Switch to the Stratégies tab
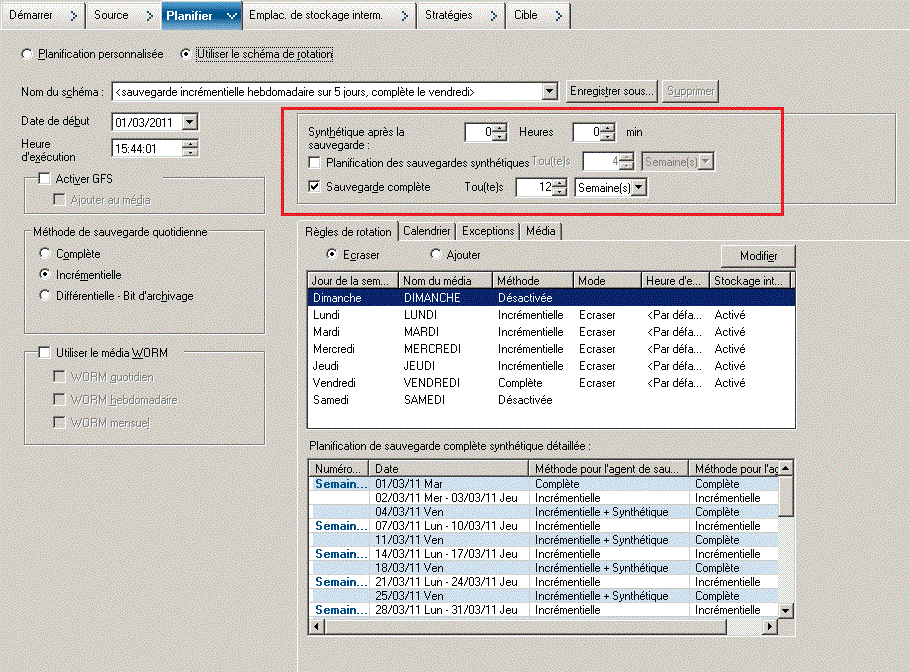Image resolution: width=910 pixels, height=672 pixels. point(449,15)
